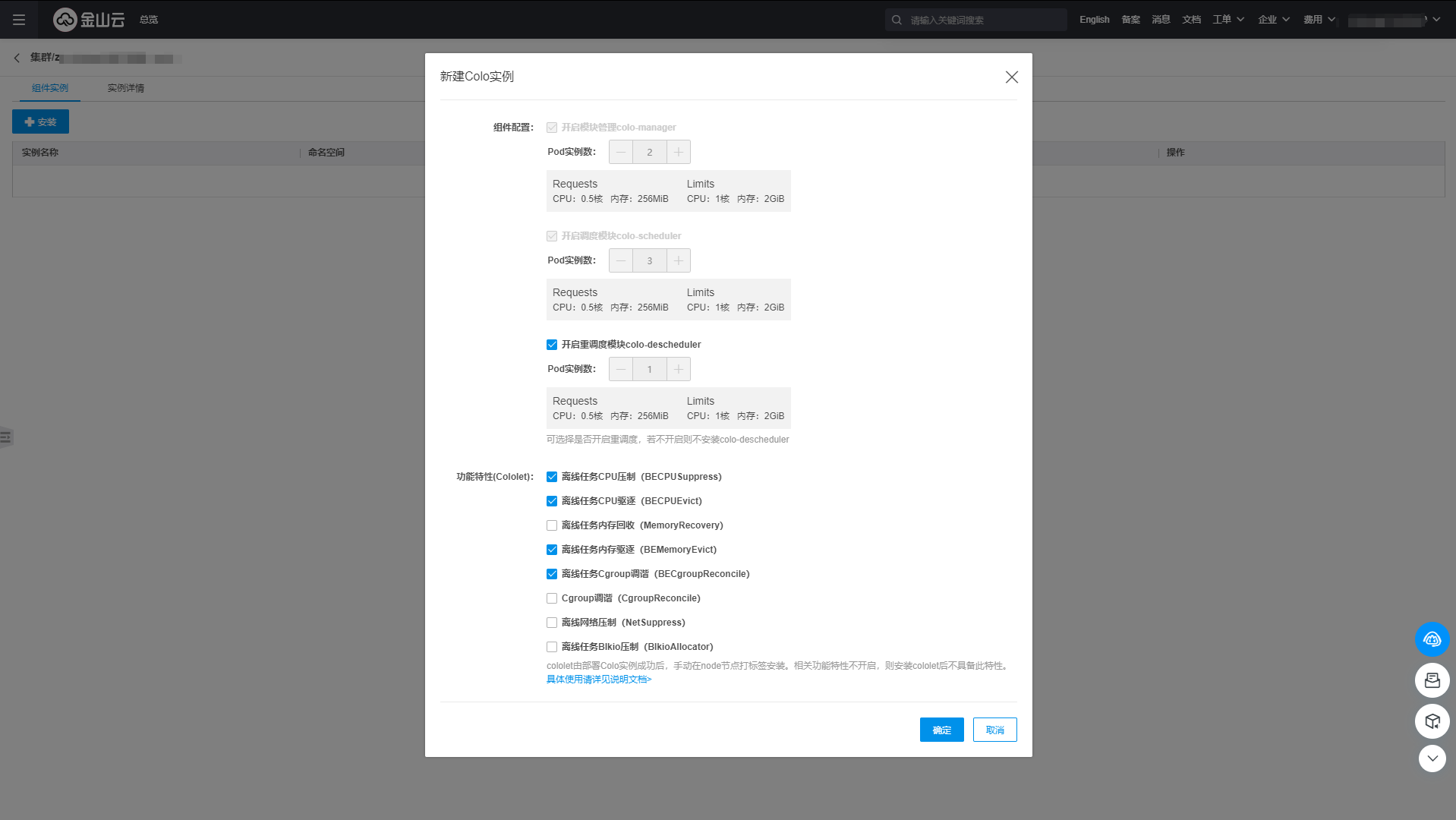The height and width of the screenshot is (820, 1456).
Task: Click the 操作 column header
Action: pyautogui.click(x=1175, y=153)
